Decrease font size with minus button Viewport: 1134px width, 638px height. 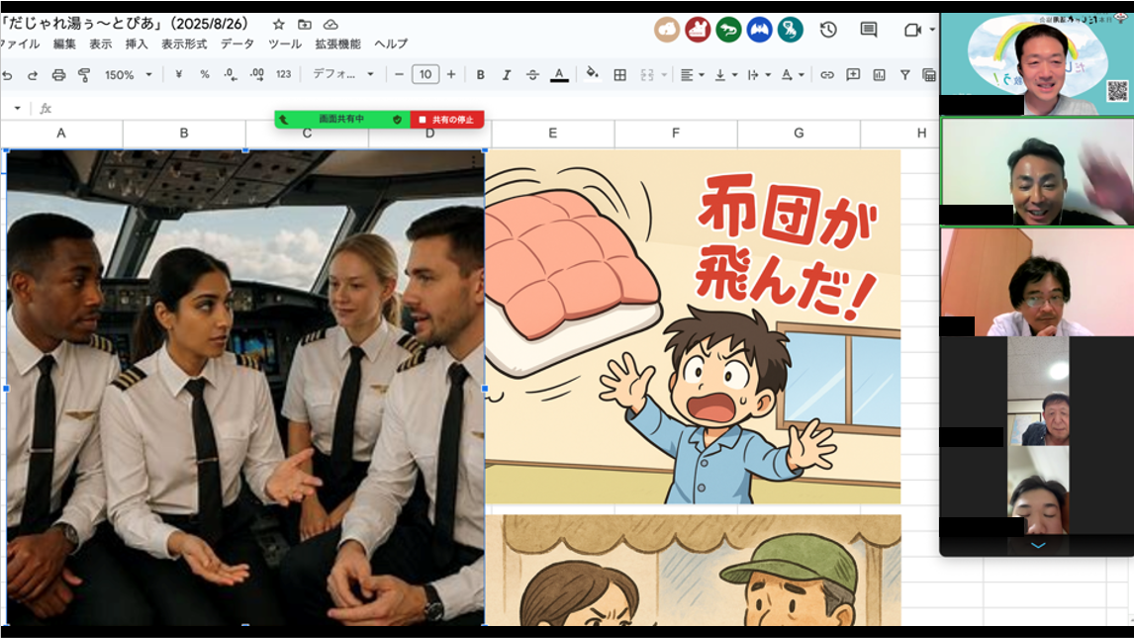[398, 75]
